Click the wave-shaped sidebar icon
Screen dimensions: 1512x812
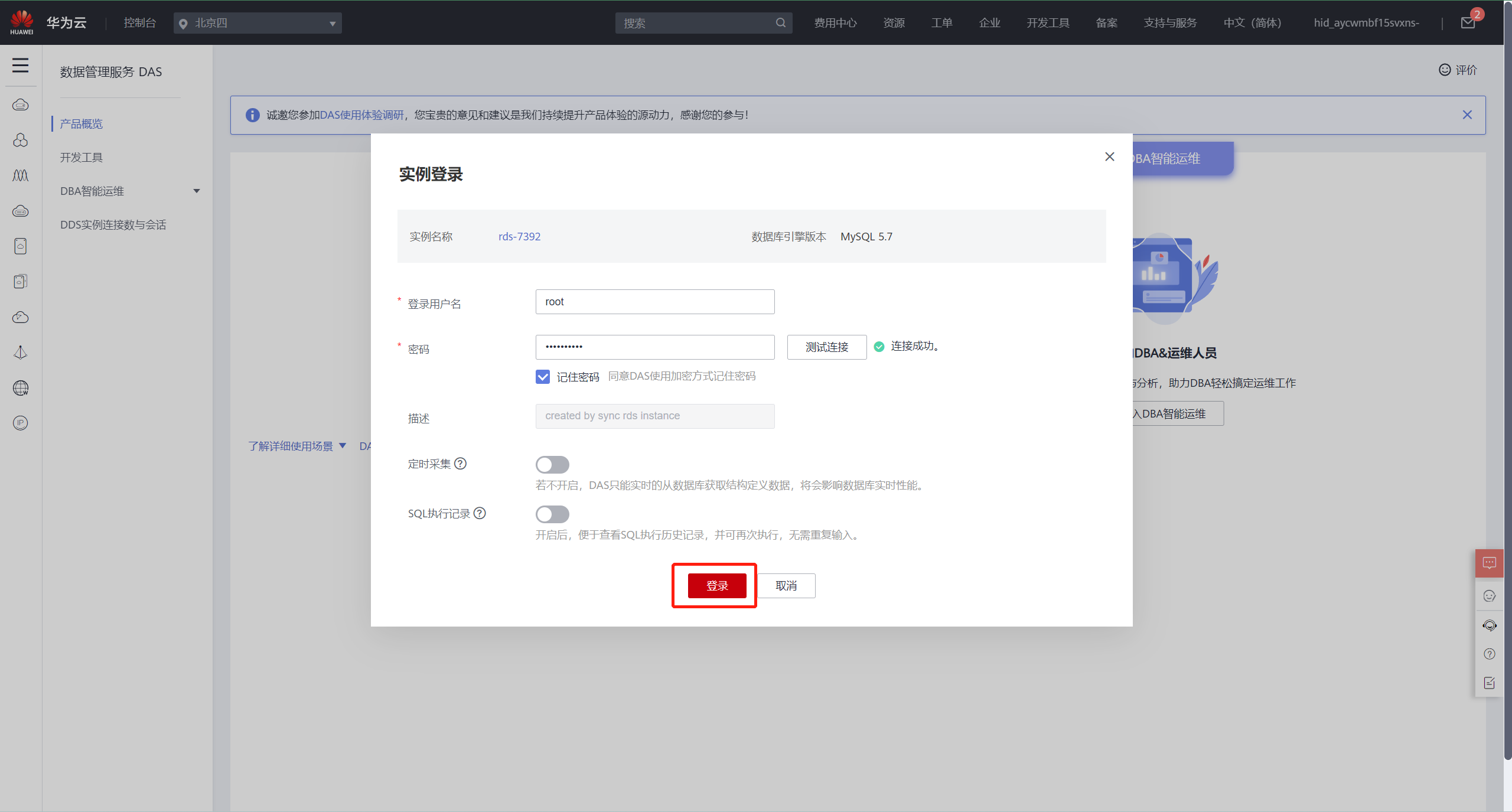(x=21, y=175)
